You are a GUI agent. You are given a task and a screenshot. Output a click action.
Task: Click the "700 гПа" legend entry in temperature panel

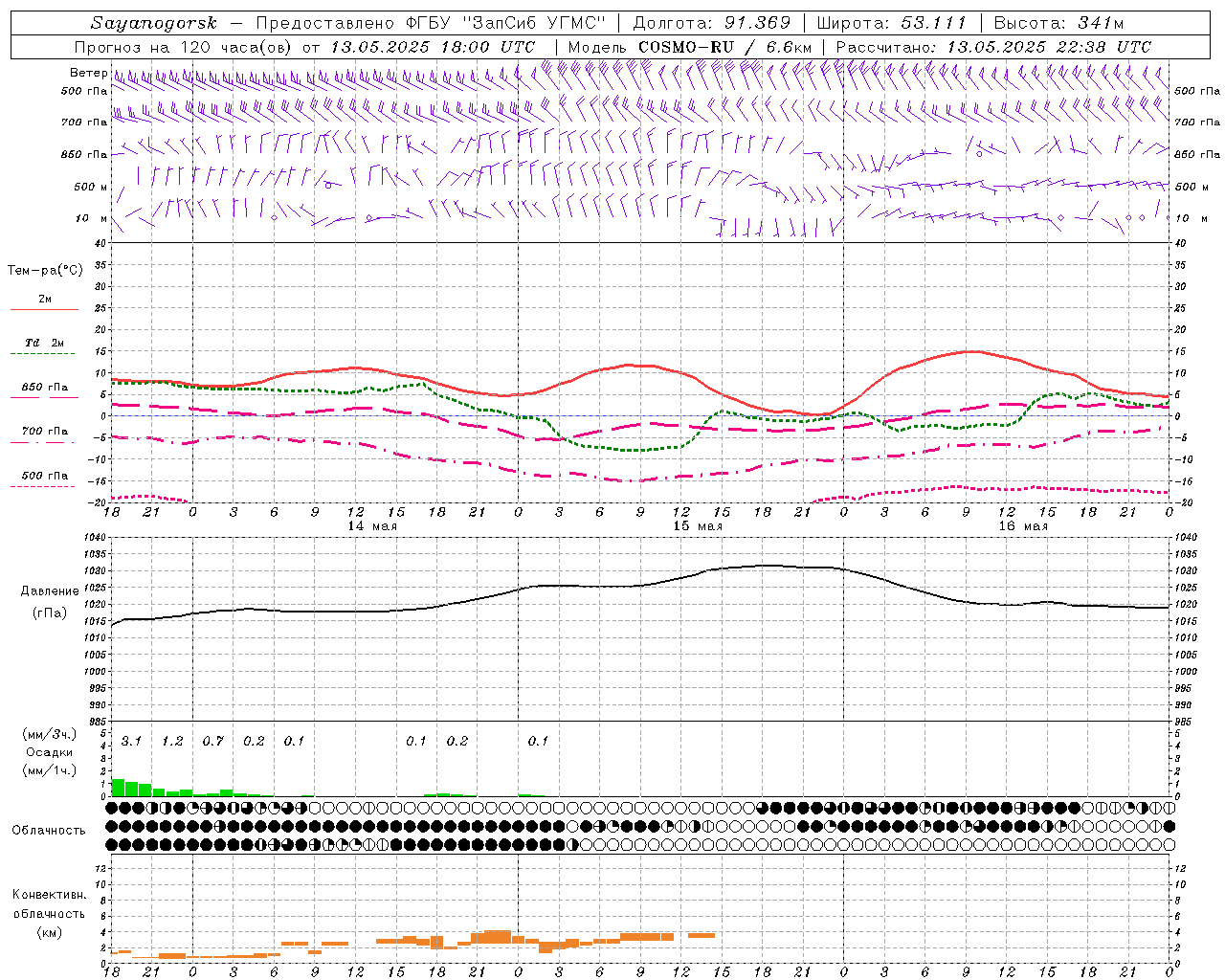coord(44,432)
